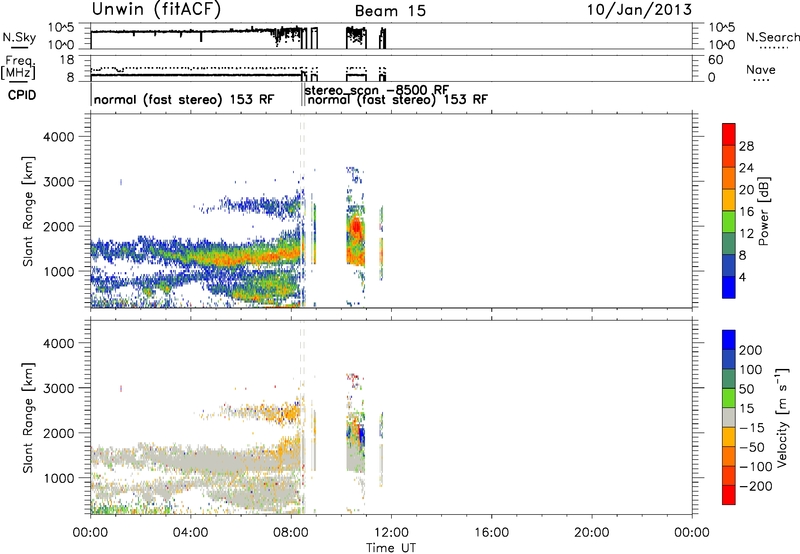Click the '-100' tick on Velocity colour bar

click(x=756, y=467)
